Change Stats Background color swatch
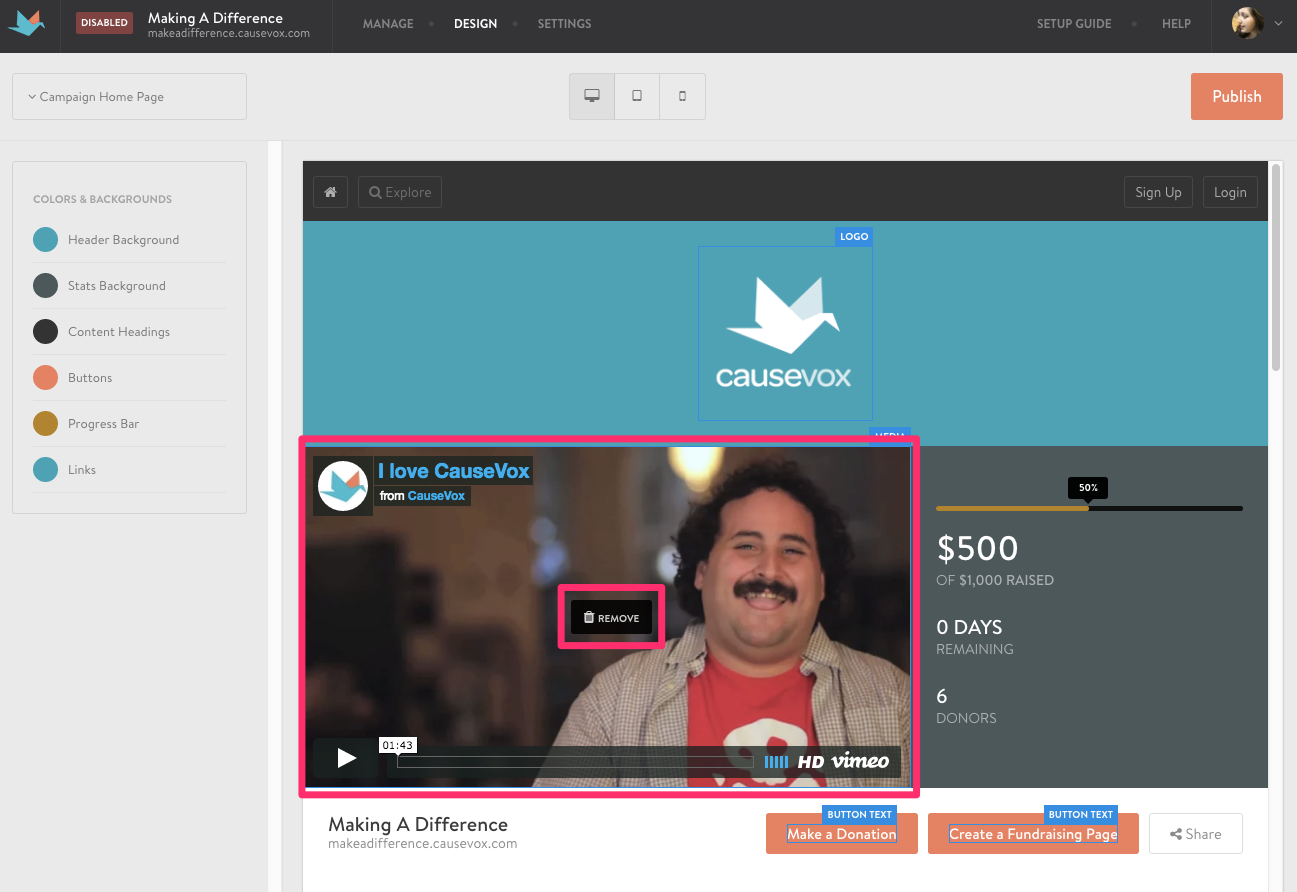 point(45,286)
